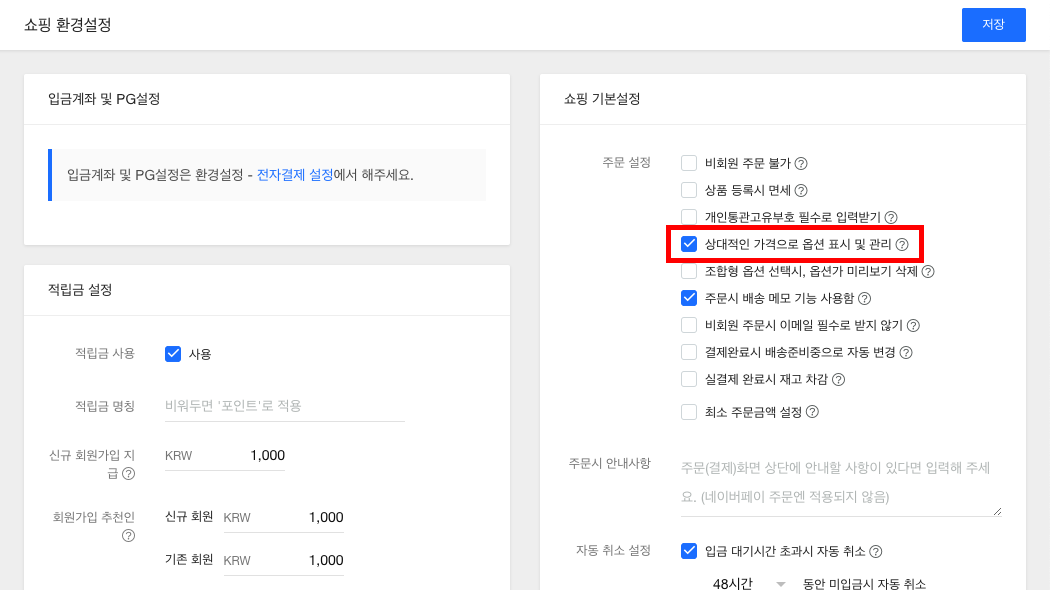
Task: Save settings with 저장 button
Action: 993,25
